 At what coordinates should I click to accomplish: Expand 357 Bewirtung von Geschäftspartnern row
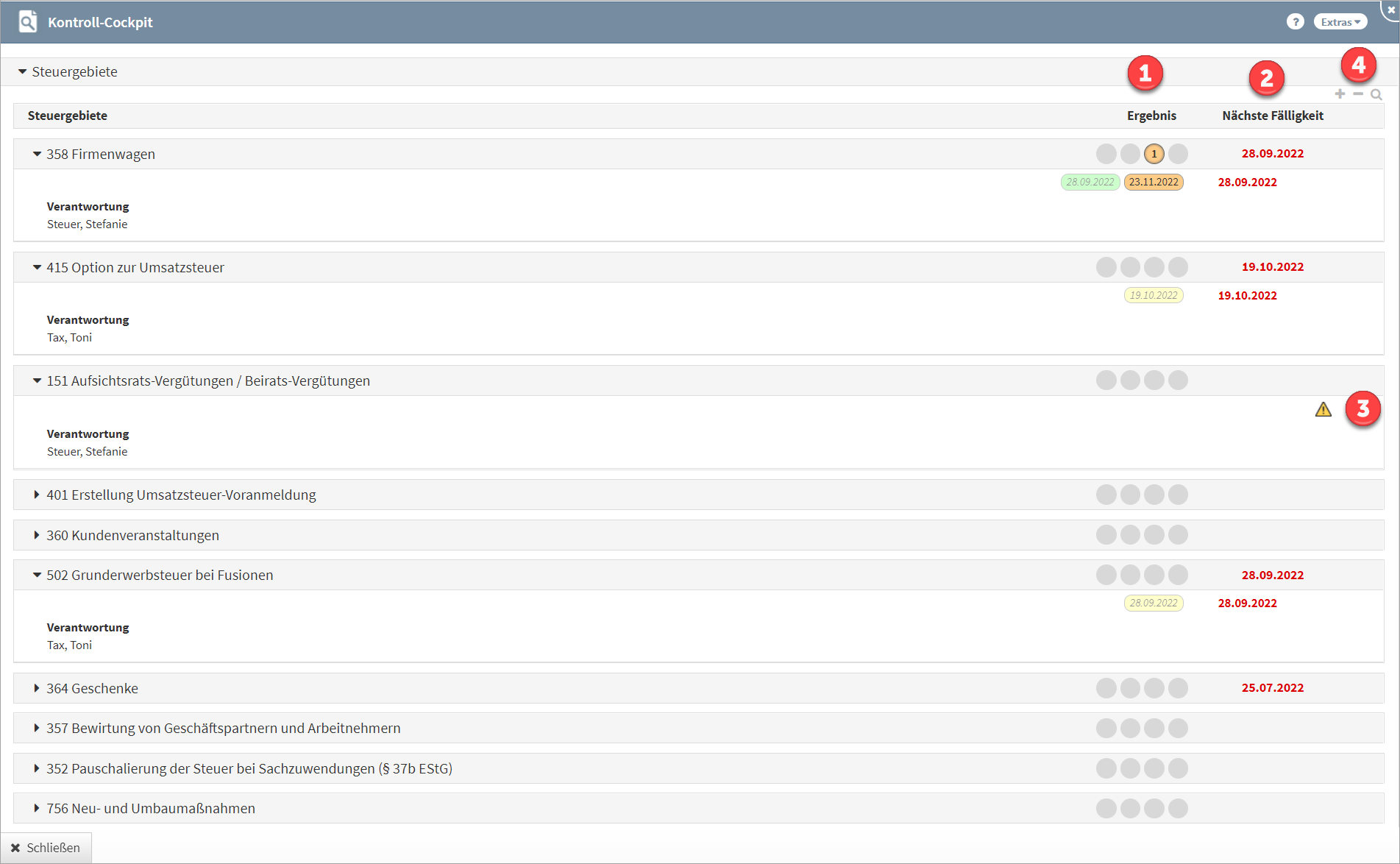click(37, 728)
